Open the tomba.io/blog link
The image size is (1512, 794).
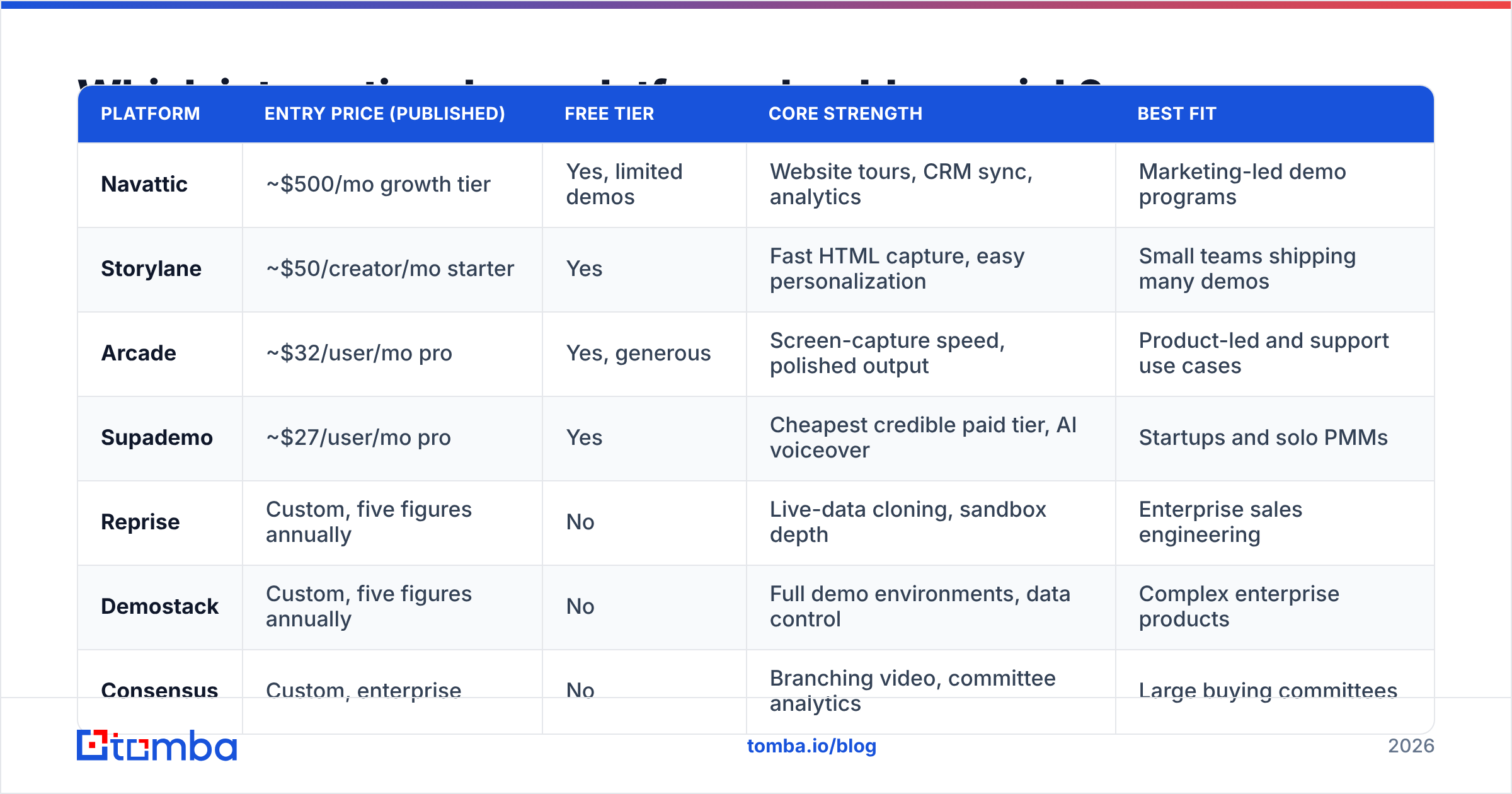[x=811, y=746]
